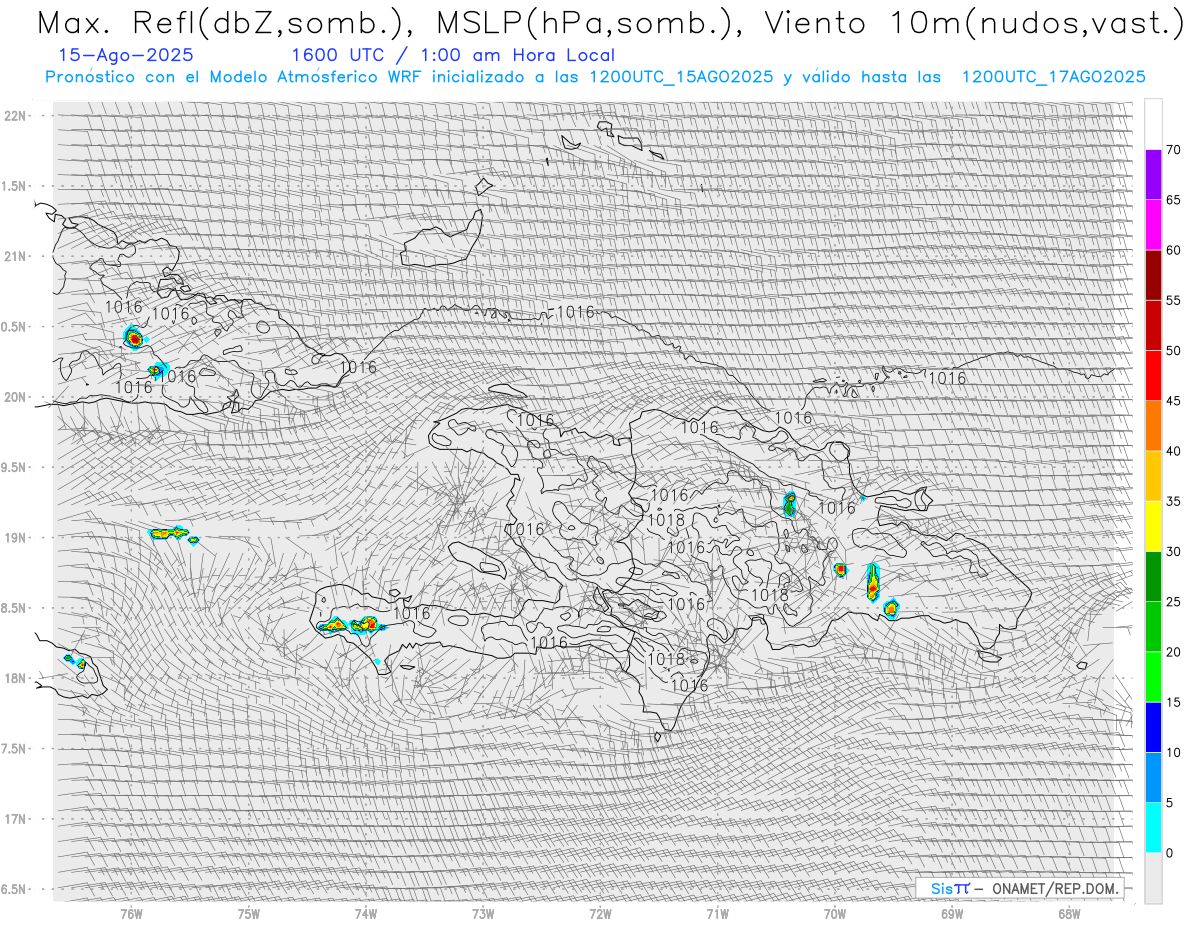The image size is (1200, 927).
Task: Click the colorbar value label 25
Action: (1173, 601)
